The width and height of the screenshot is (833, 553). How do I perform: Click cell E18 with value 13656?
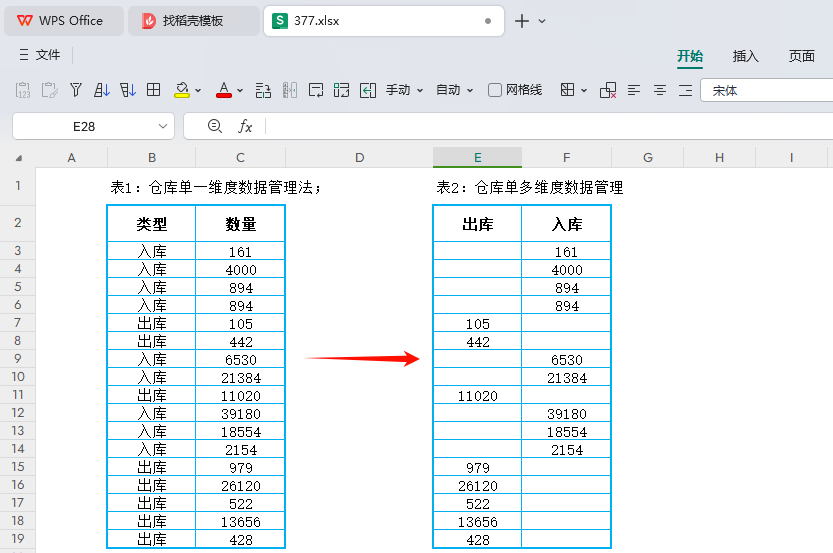coord(478,522)
